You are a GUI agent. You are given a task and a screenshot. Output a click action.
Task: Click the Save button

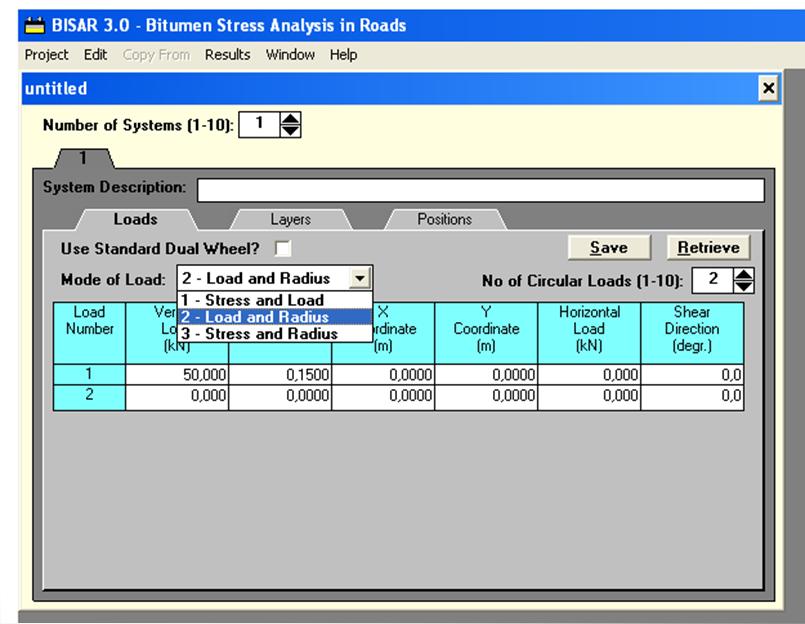(x=609, y=248)
